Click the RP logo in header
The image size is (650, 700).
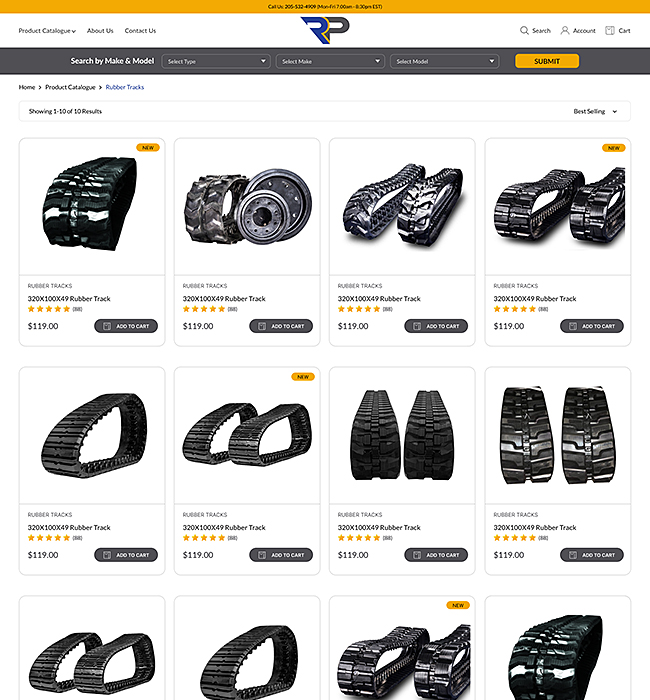[x=325, y=30]
